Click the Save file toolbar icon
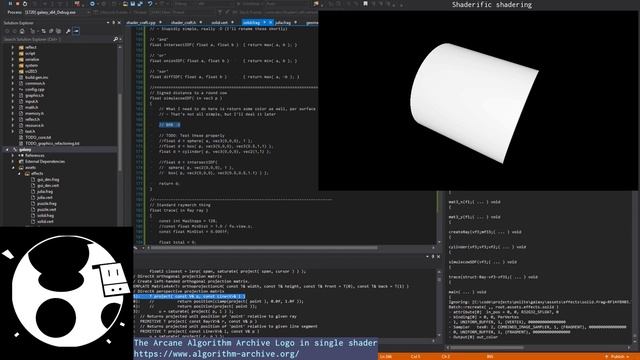 [x=133, y=4]
